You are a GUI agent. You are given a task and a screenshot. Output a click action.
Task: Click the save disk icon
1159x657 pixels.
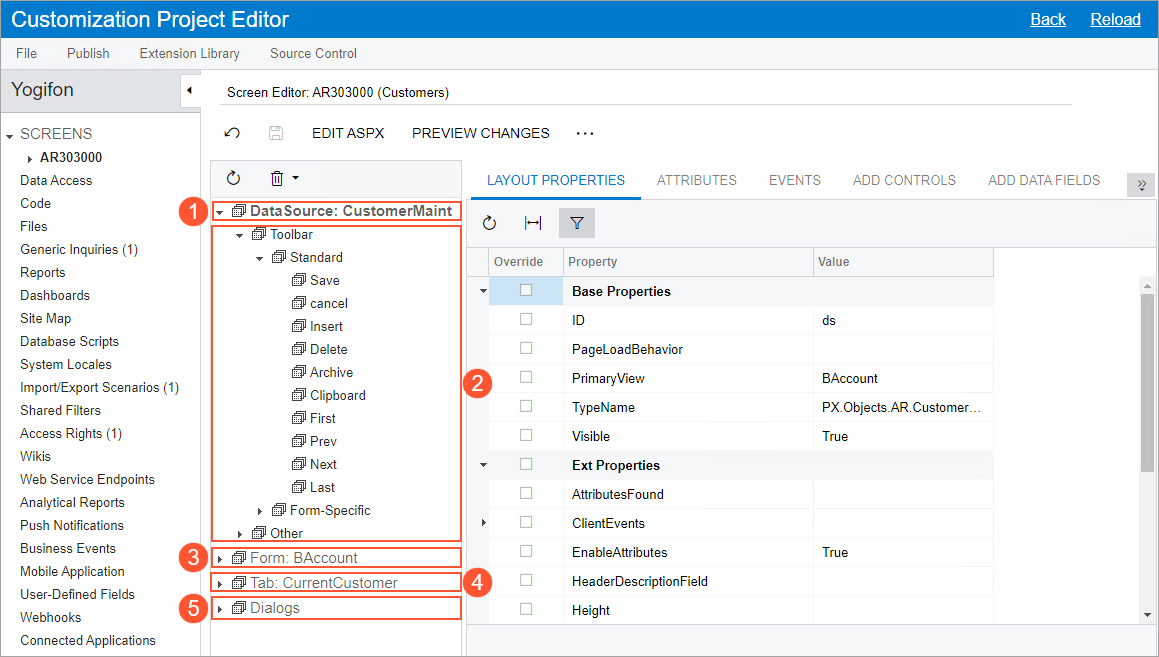click(x=276, y=133)
